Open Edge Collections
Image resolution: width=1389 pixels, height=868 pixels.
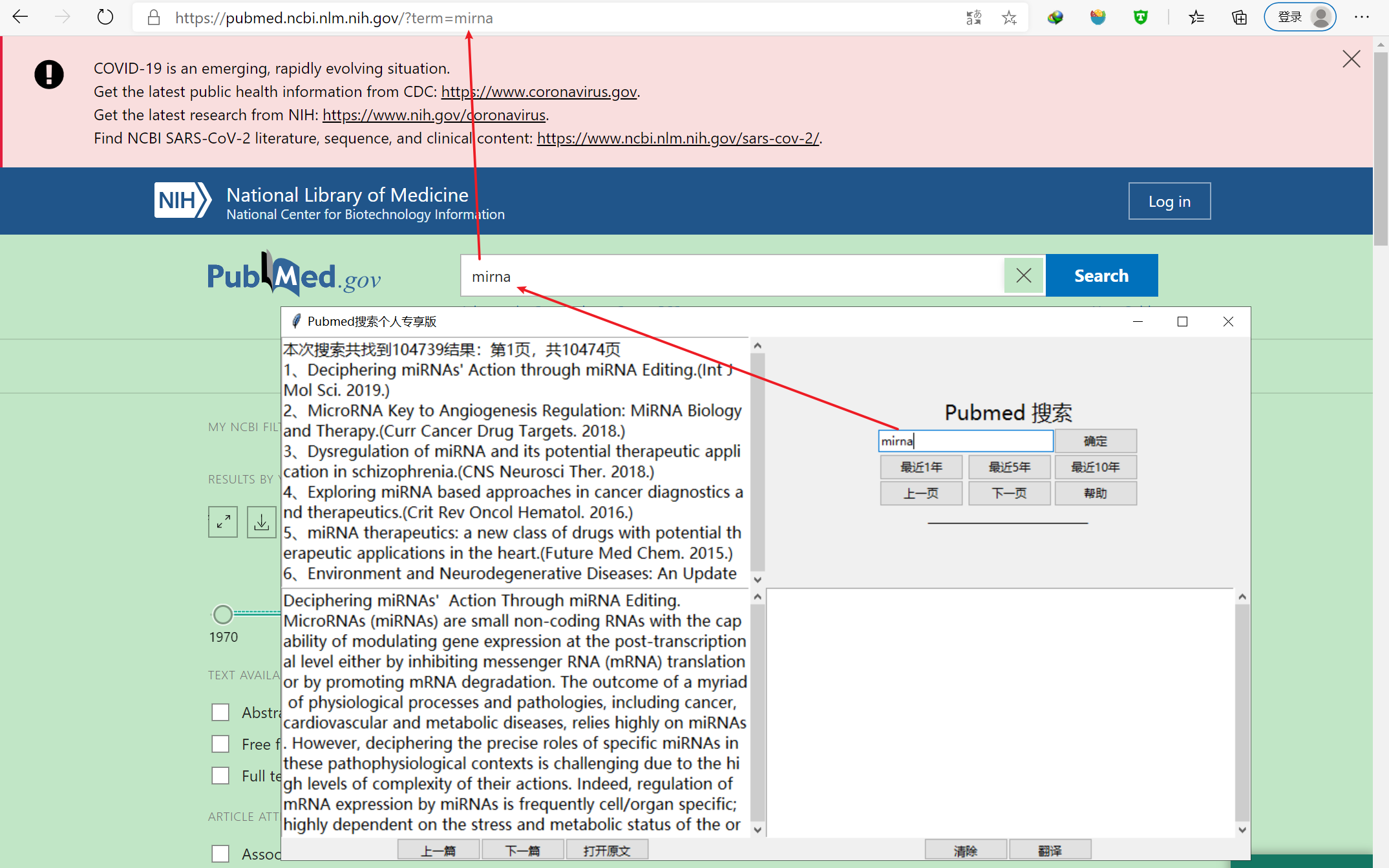1239,17
